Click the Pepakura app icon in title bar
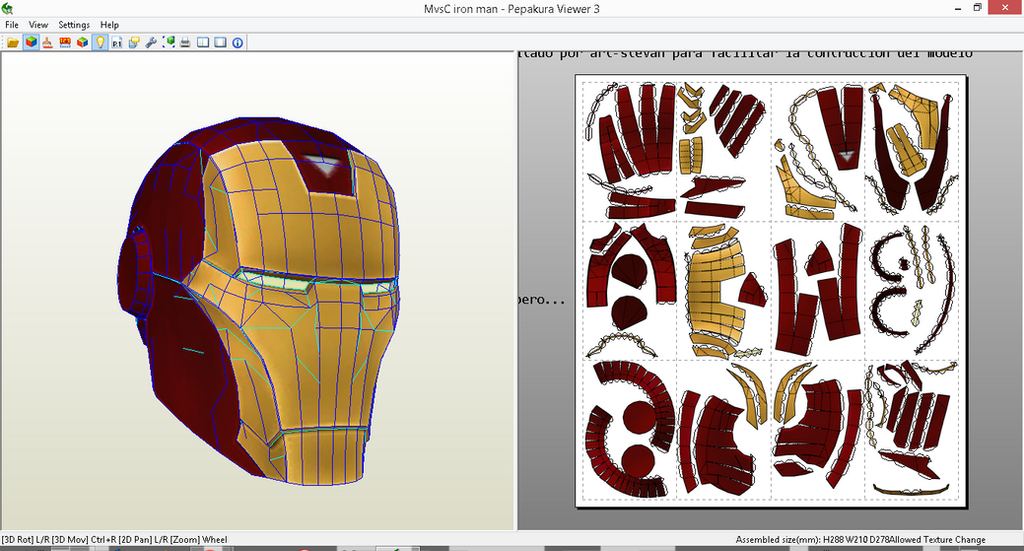The width and height of the screenshot is (1024, 551). coord(7,8)
